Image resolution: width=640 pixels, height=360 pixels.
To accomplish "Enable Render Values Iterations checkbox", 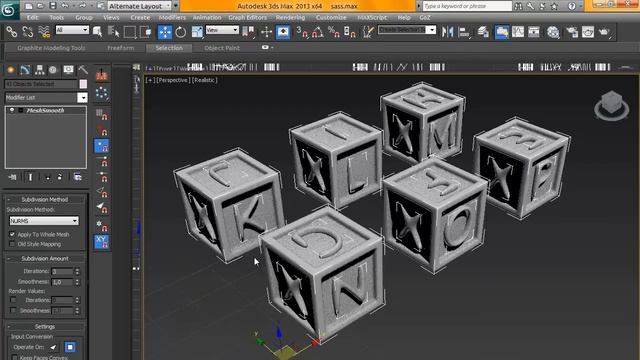I will point(13,300).
